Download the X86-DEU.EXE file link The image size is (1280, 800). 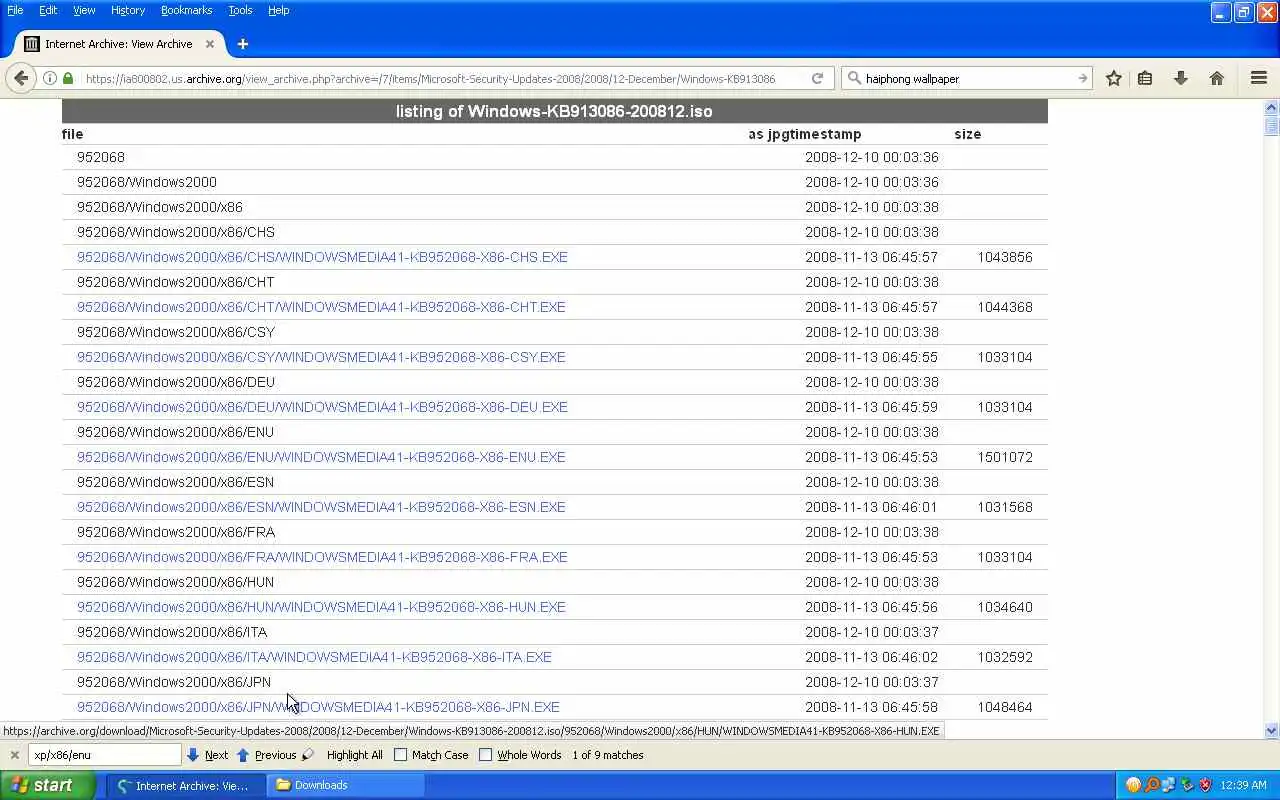322,407
